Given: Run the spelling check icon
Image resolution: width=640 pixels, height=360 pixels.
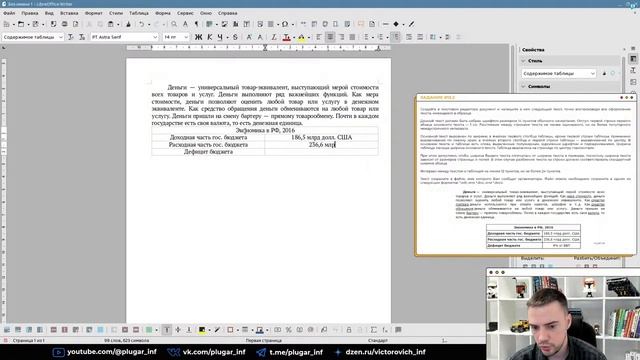Looking at the screenshot, I should 185,24.
